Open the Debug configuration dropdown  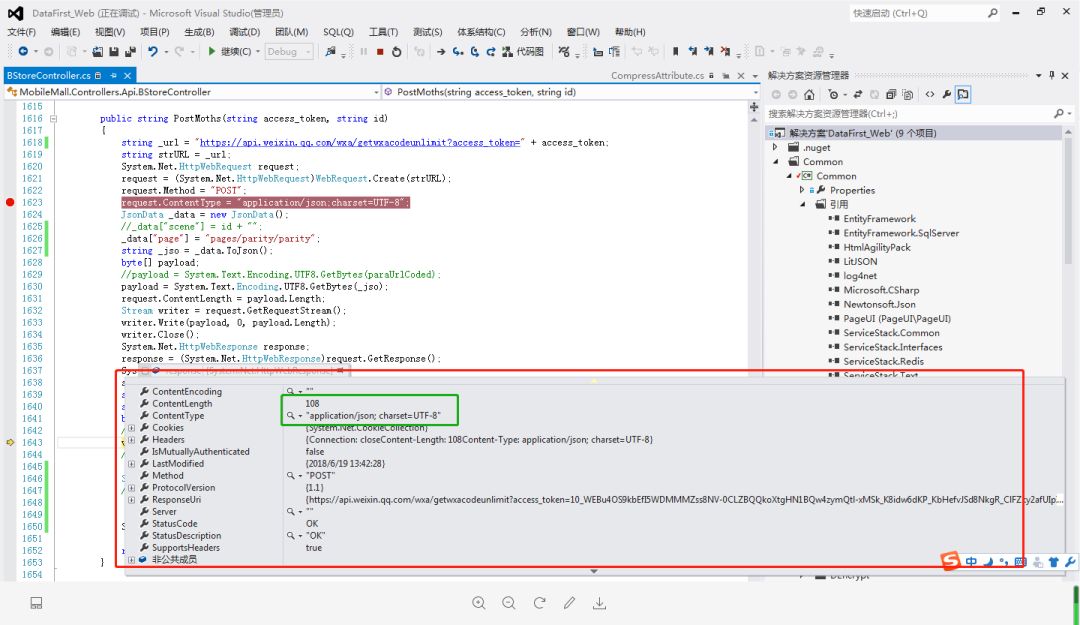point(289,52)
